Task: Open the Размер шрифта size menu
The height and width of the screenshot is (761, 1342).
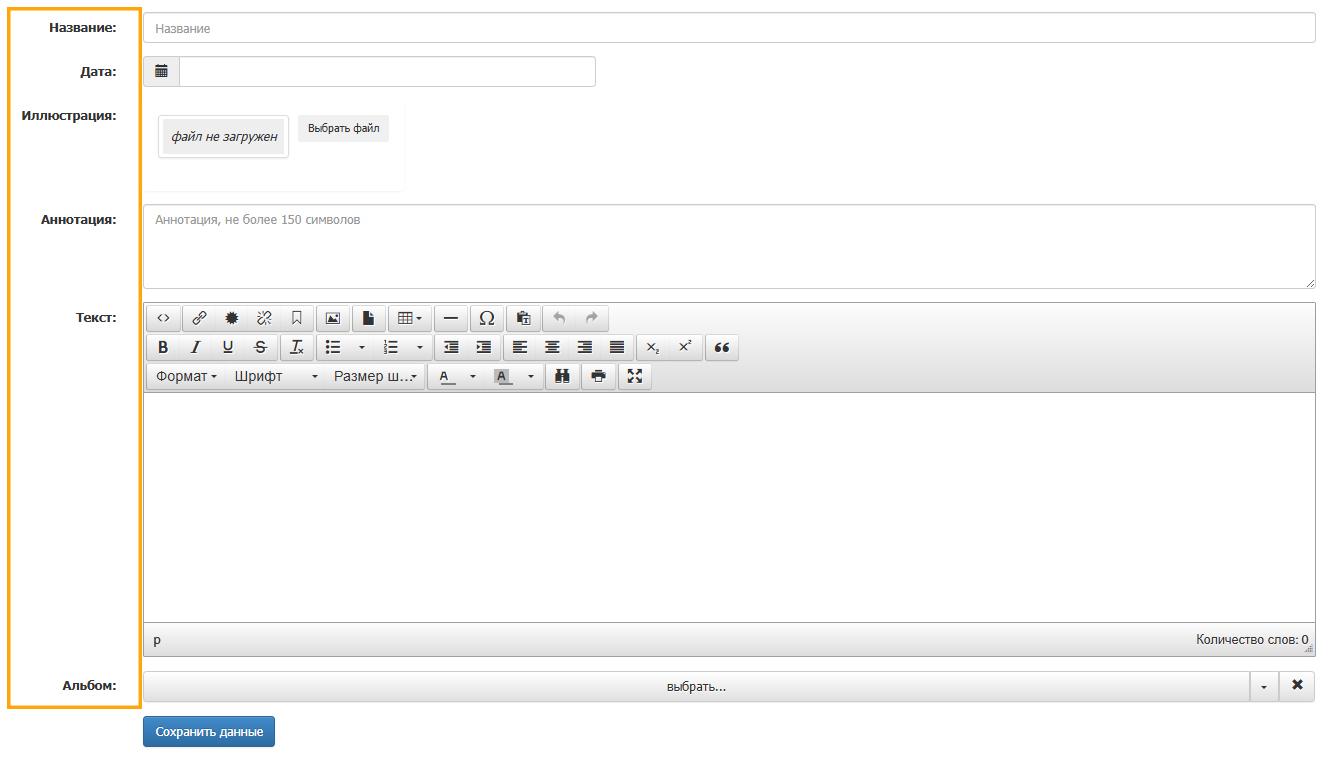Action: pyautogui.click(x=375, y=376)
